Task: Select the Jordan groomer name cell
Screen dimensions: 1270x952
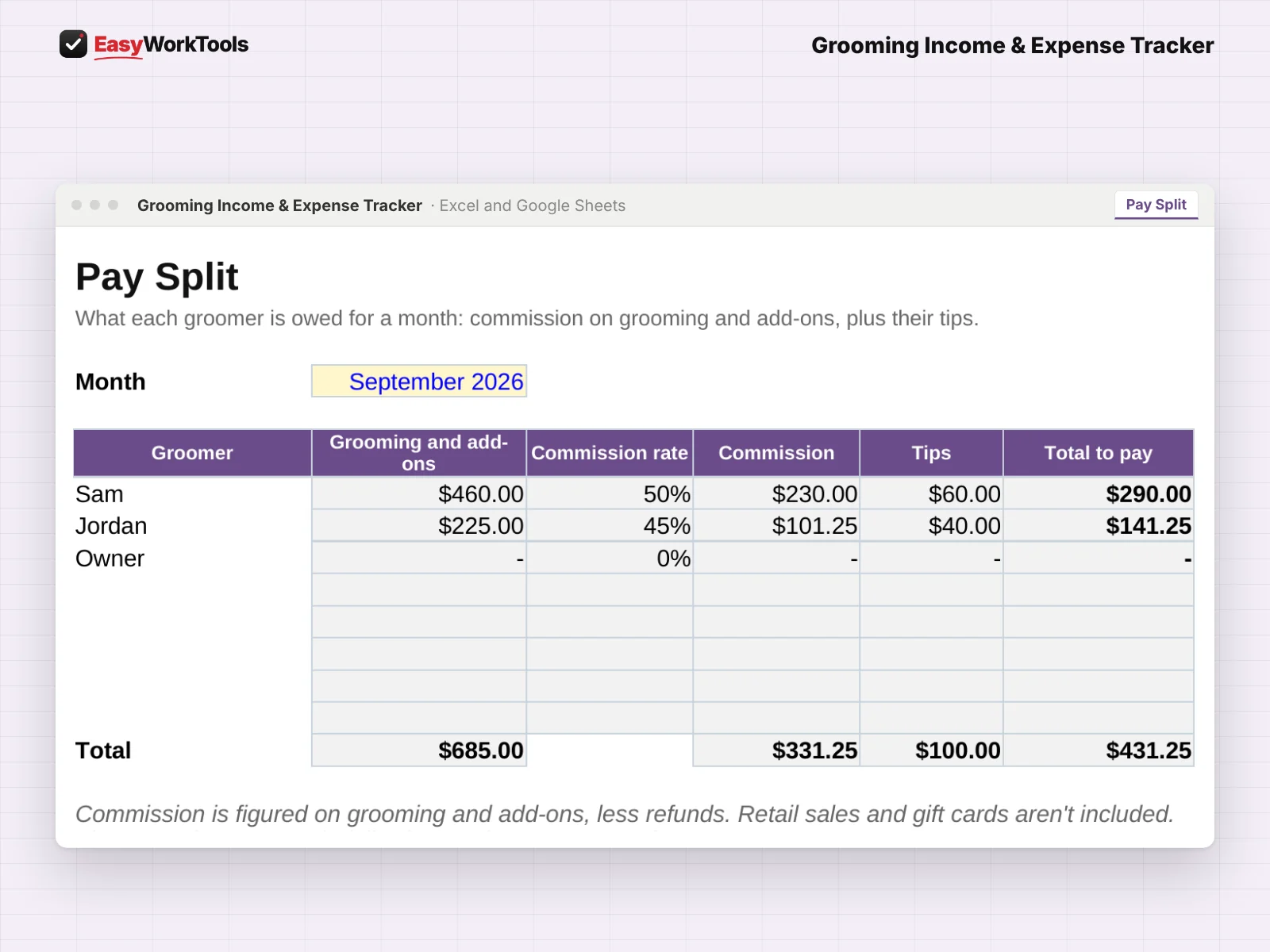Action: click(192, 526)
